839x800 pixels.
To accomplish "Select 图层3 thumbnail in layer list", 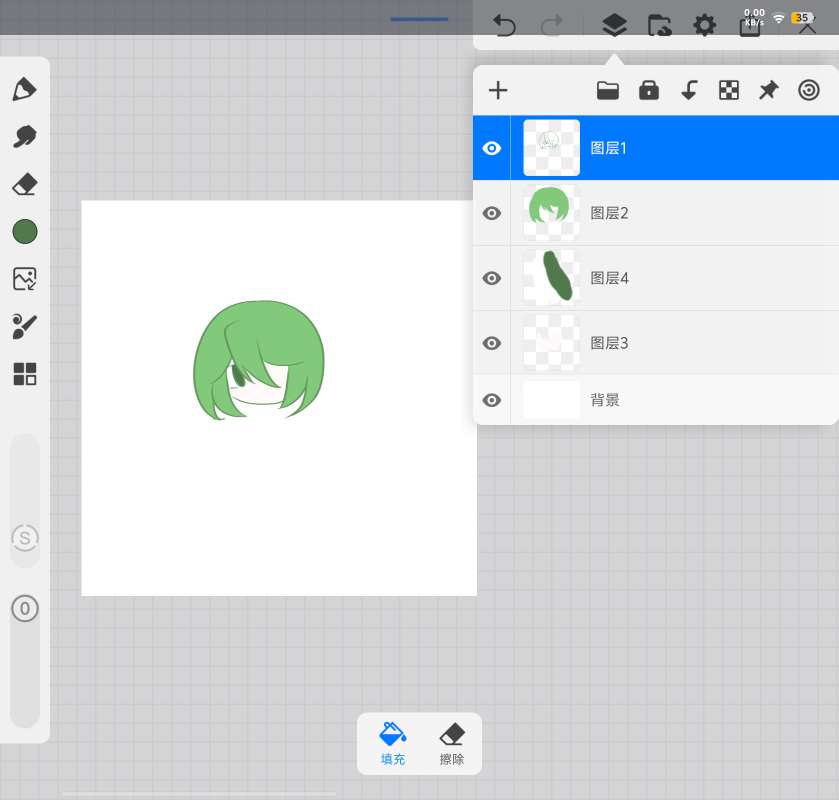I will point(551,343).
